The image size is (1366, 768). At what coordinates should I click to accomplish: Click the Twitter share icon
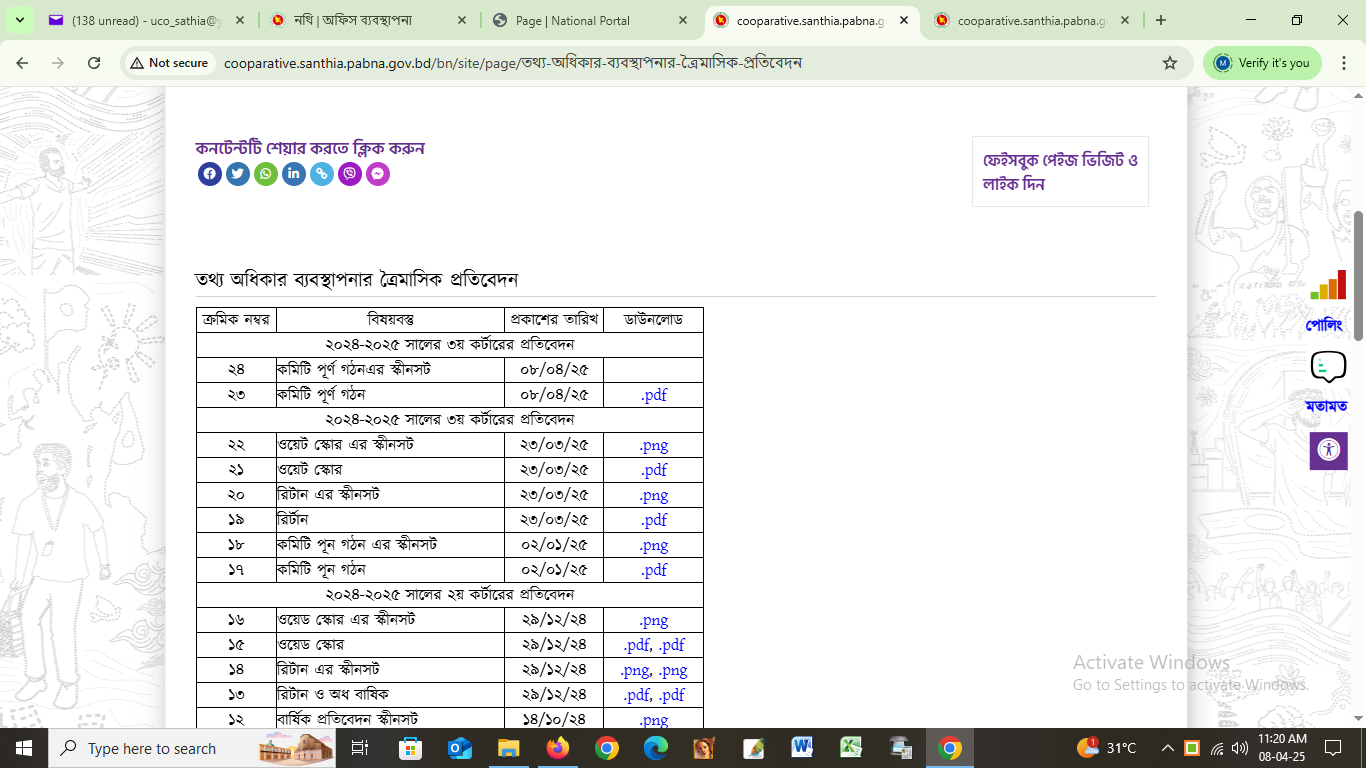pos(238,174)
